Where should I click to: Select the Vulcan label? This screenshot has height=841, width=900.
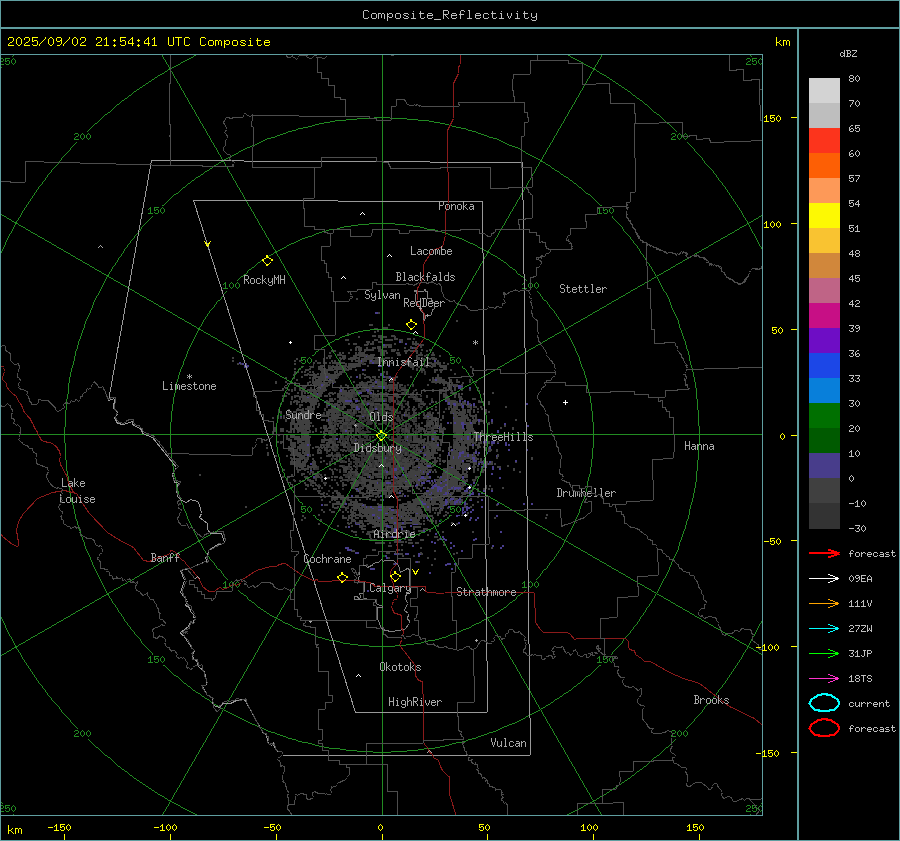(x=509, y=743)
